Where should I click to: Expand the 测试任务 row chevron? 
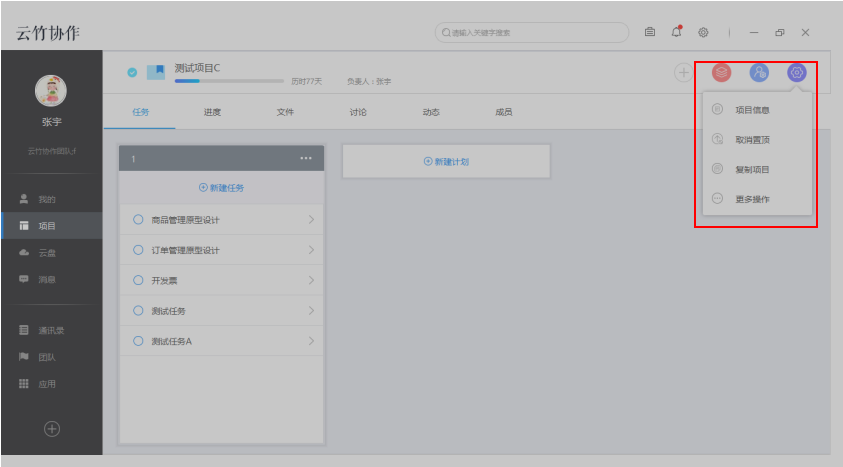click(311, 311)
